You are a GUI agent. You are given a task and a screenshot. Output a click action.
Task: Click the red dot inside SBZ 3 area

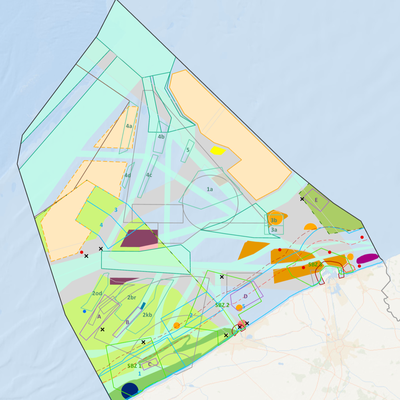coord(303,267)
